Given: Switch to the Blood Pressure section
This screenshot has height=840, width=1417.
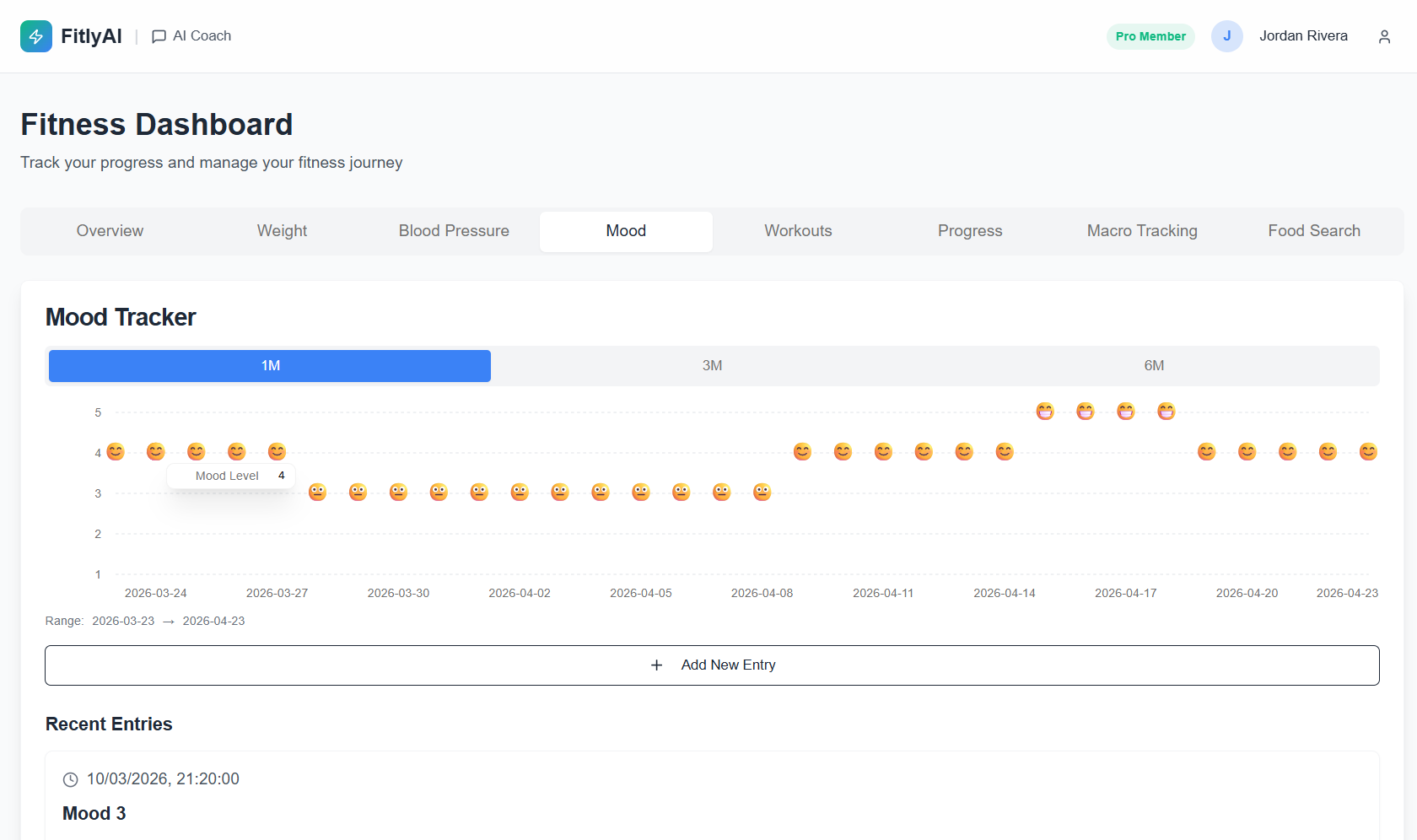Looking at the screenshot, I should pos(454,230).
